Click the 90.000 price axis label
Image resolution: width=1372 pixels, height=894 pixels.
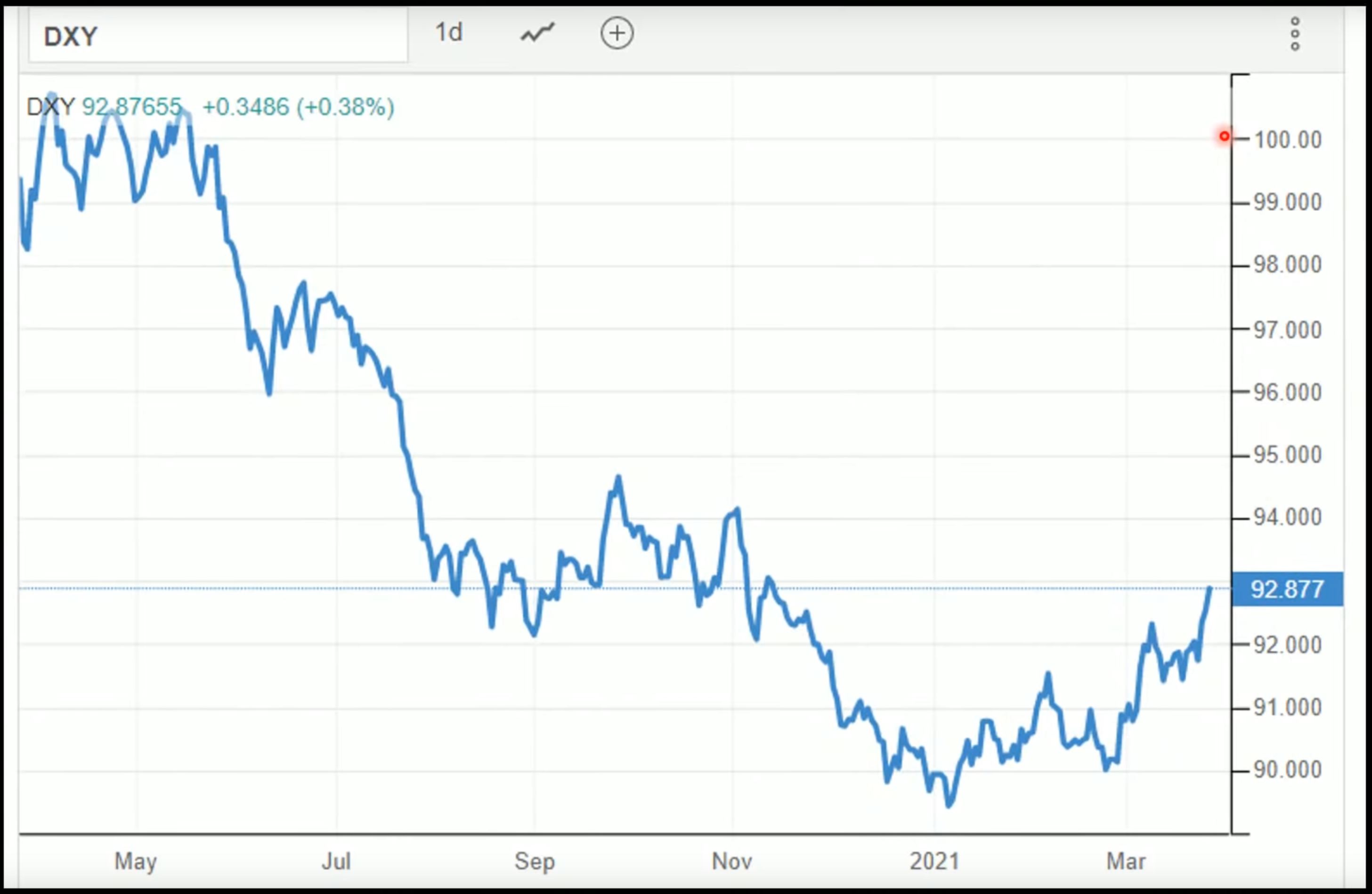[x=1288, y=770]
